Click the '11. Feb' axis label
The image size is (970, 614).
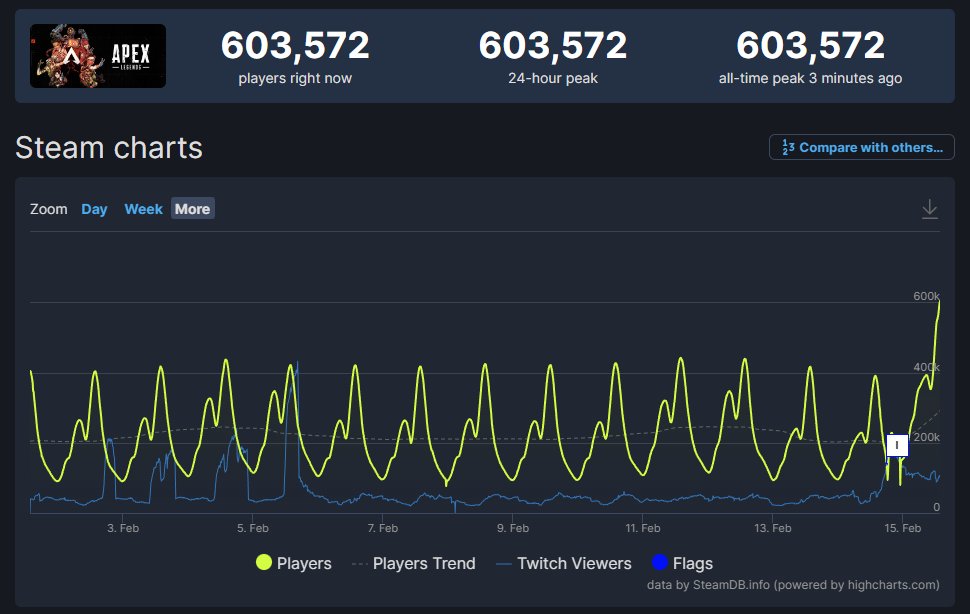click(643, 528)
